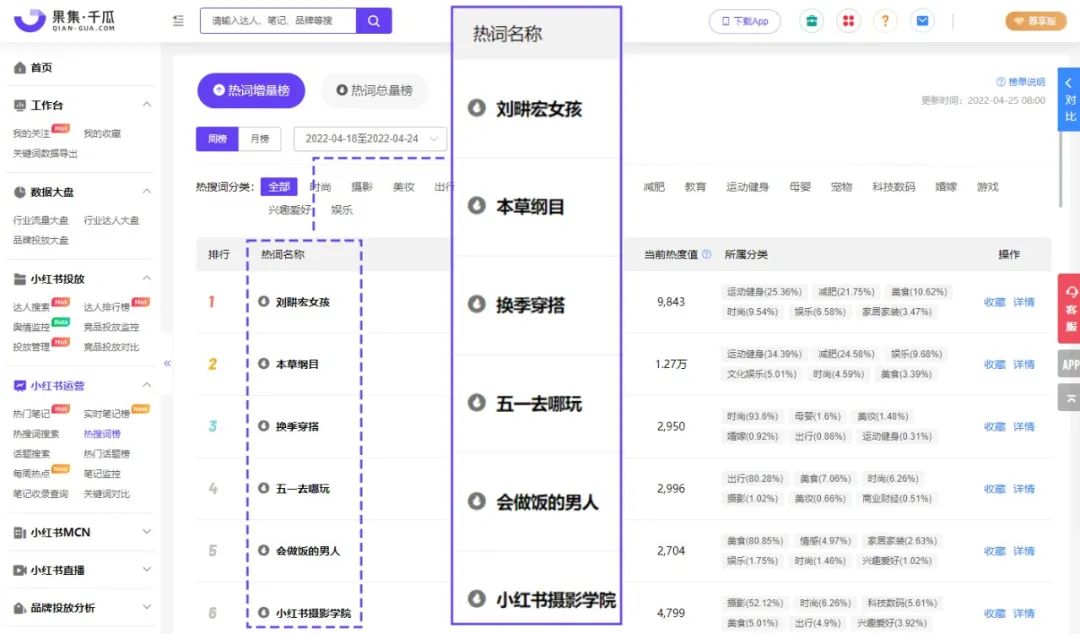Collapse the 小红书投放 section chevron
Viewport: 1080px width, 634px height.
147,278
